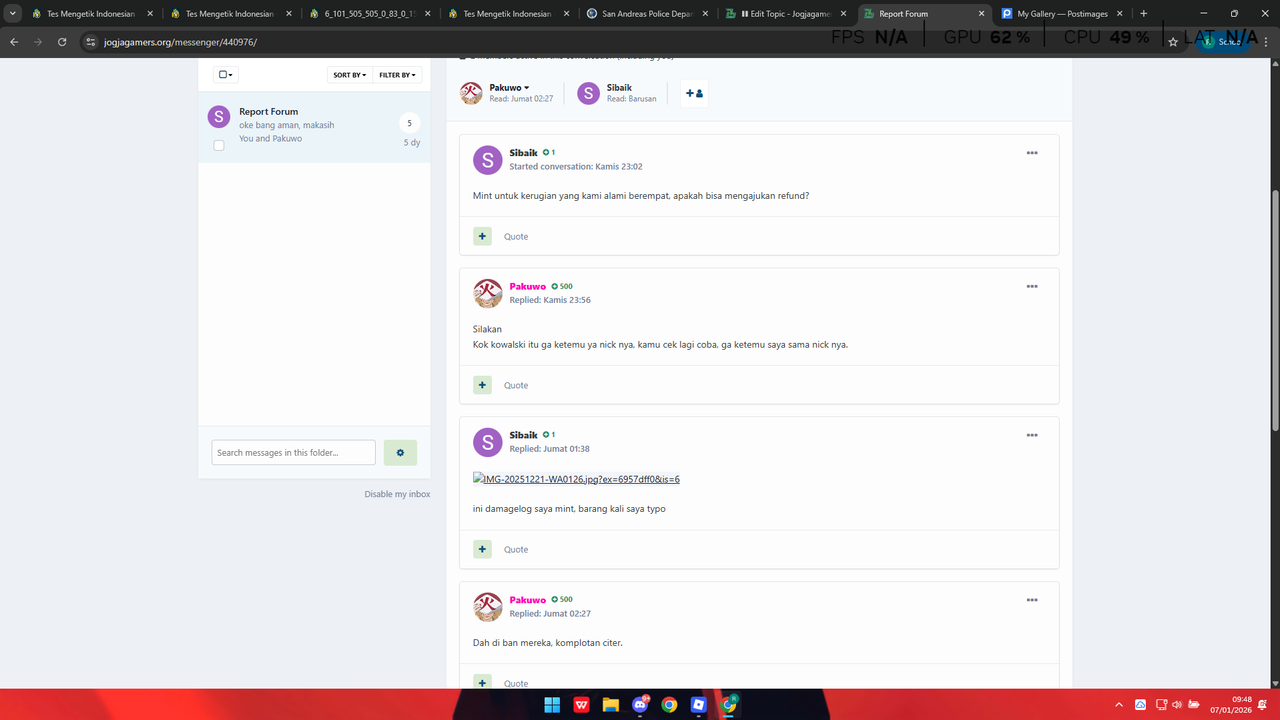Image resolution: width=1280 pixels, height=720 pixels.
Task: Click 'Replied: Jumat 01:38' timestamp
Action: click(x=549, y=449)
